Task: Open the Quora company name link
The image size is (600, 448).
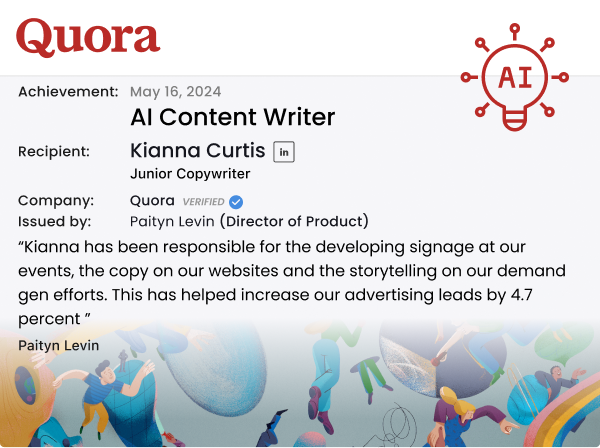Action: click(152, 200)
